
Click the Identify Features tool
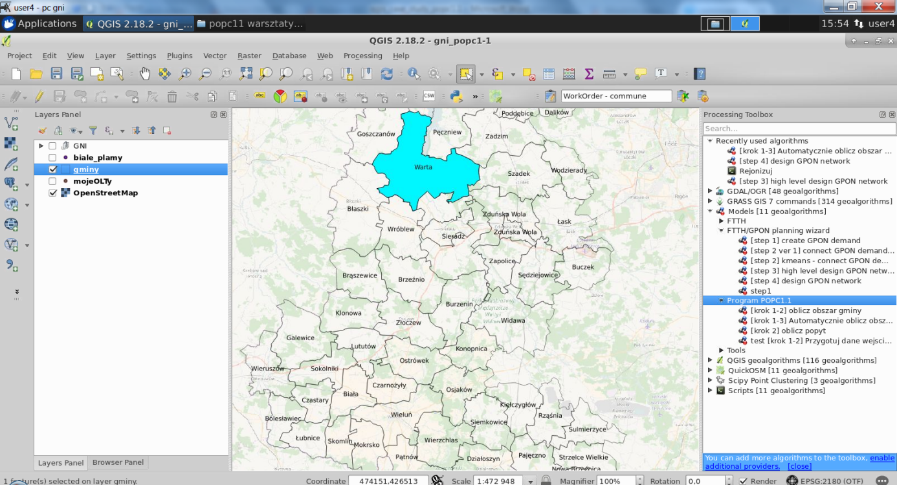tap(412, 74)
